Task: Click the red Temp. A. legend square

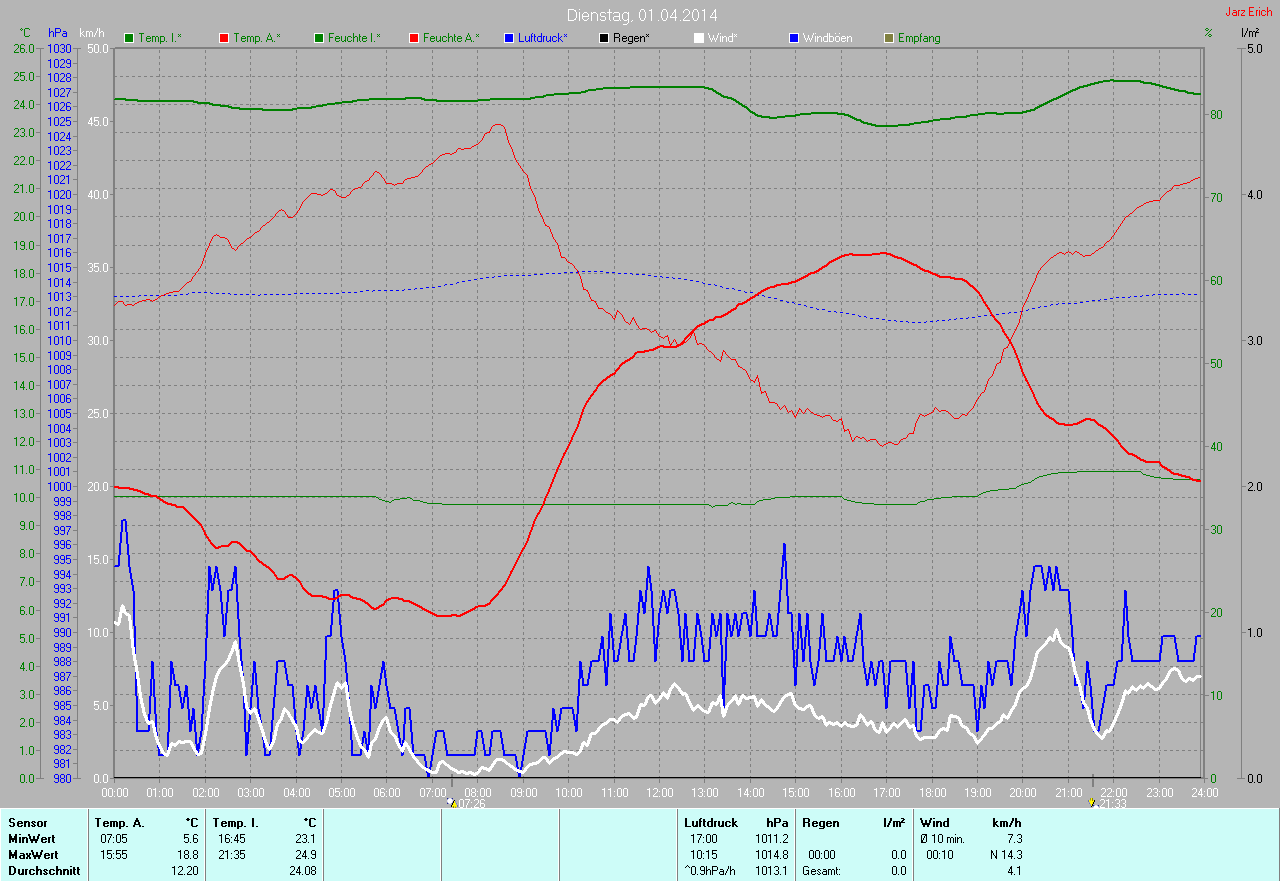Action: (x=224, y=38)
